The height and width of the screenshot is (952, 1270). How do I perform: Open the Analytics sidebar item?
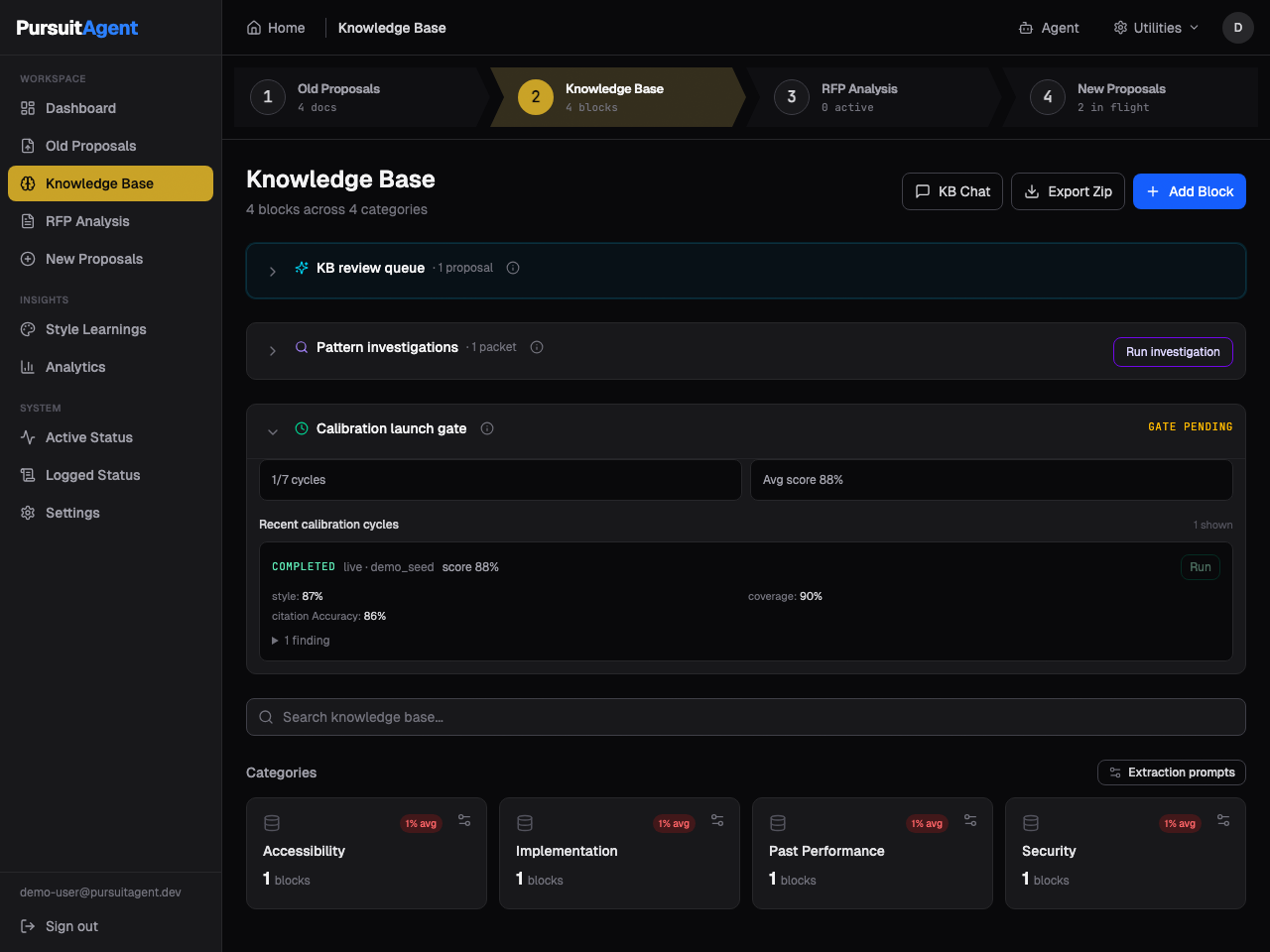pyautogui.click(x=110, y=367)
